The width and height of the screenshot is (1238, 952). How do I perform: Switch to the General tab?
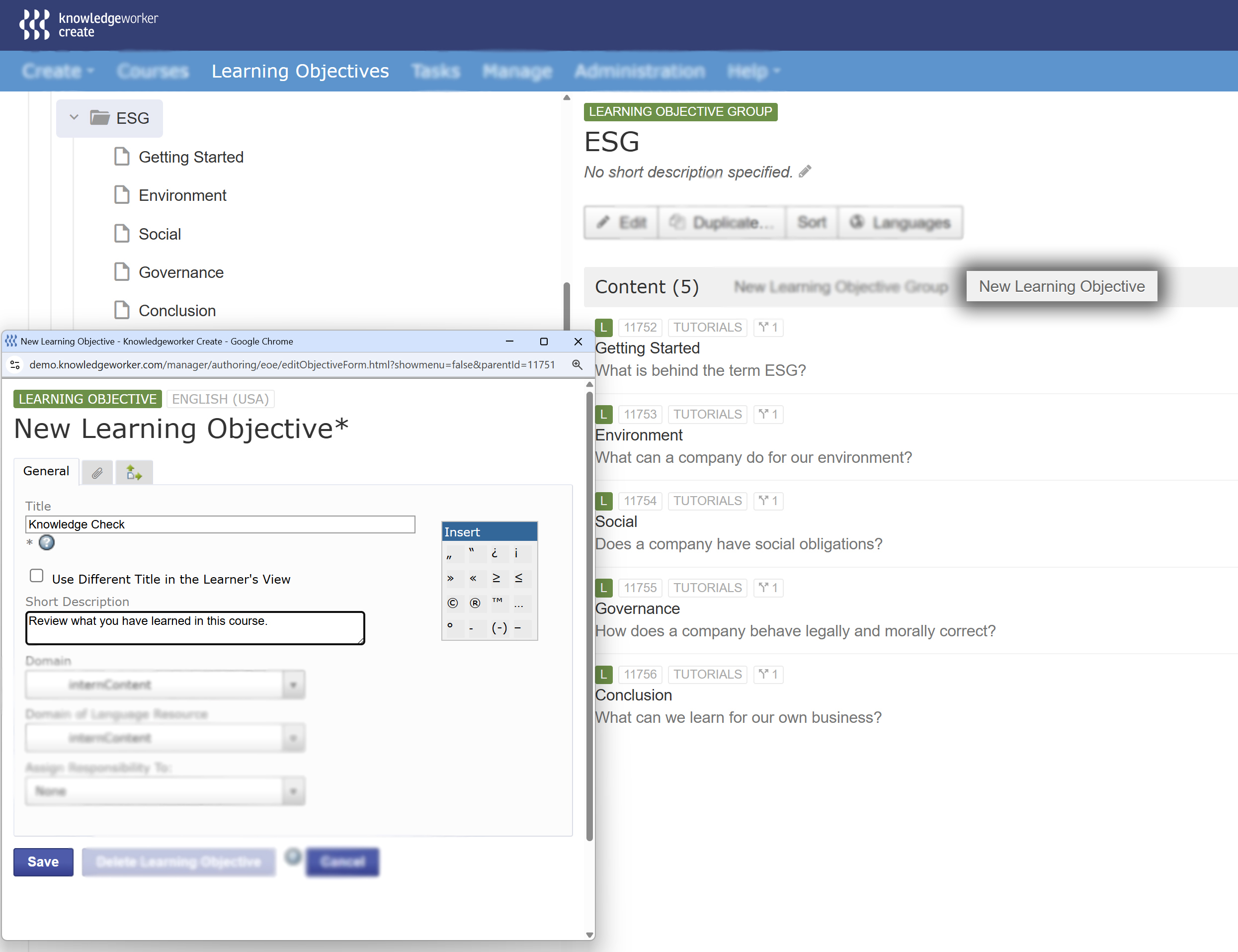point(46,471)
